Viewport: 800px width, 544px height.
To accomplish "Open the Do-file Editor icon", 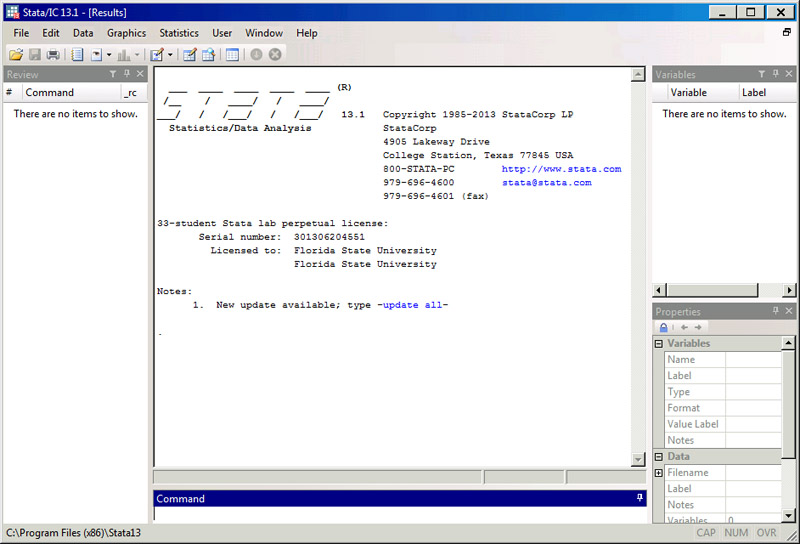I will [x=156, y=54].
